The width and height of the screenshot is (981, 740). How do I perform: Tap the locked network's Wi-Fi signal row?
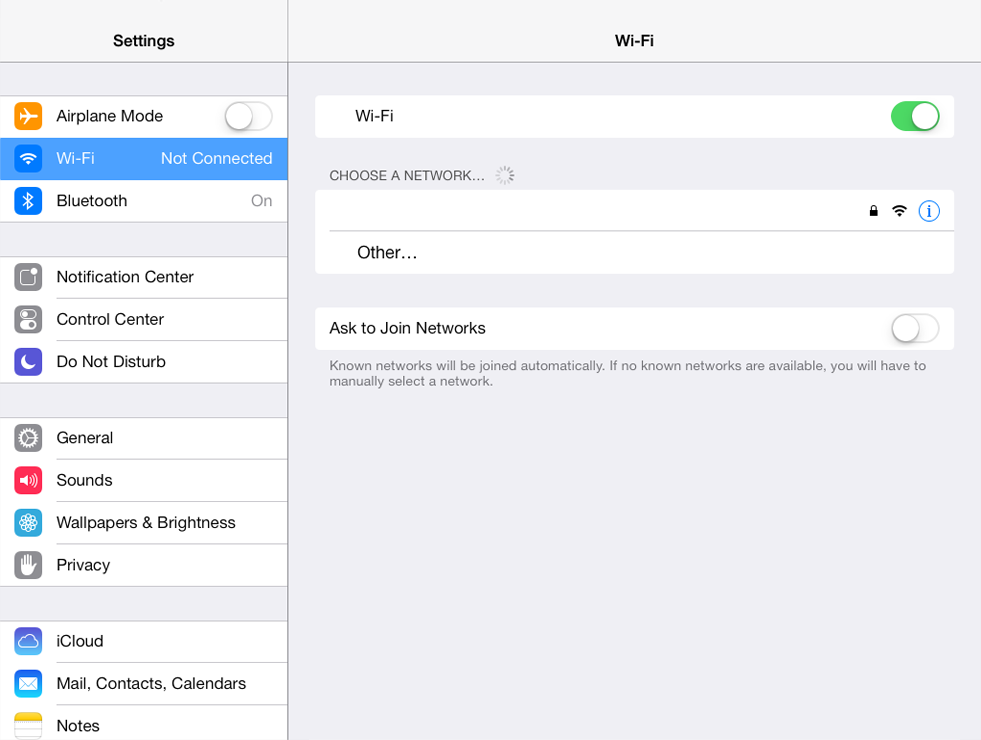[x=634, y=211]
